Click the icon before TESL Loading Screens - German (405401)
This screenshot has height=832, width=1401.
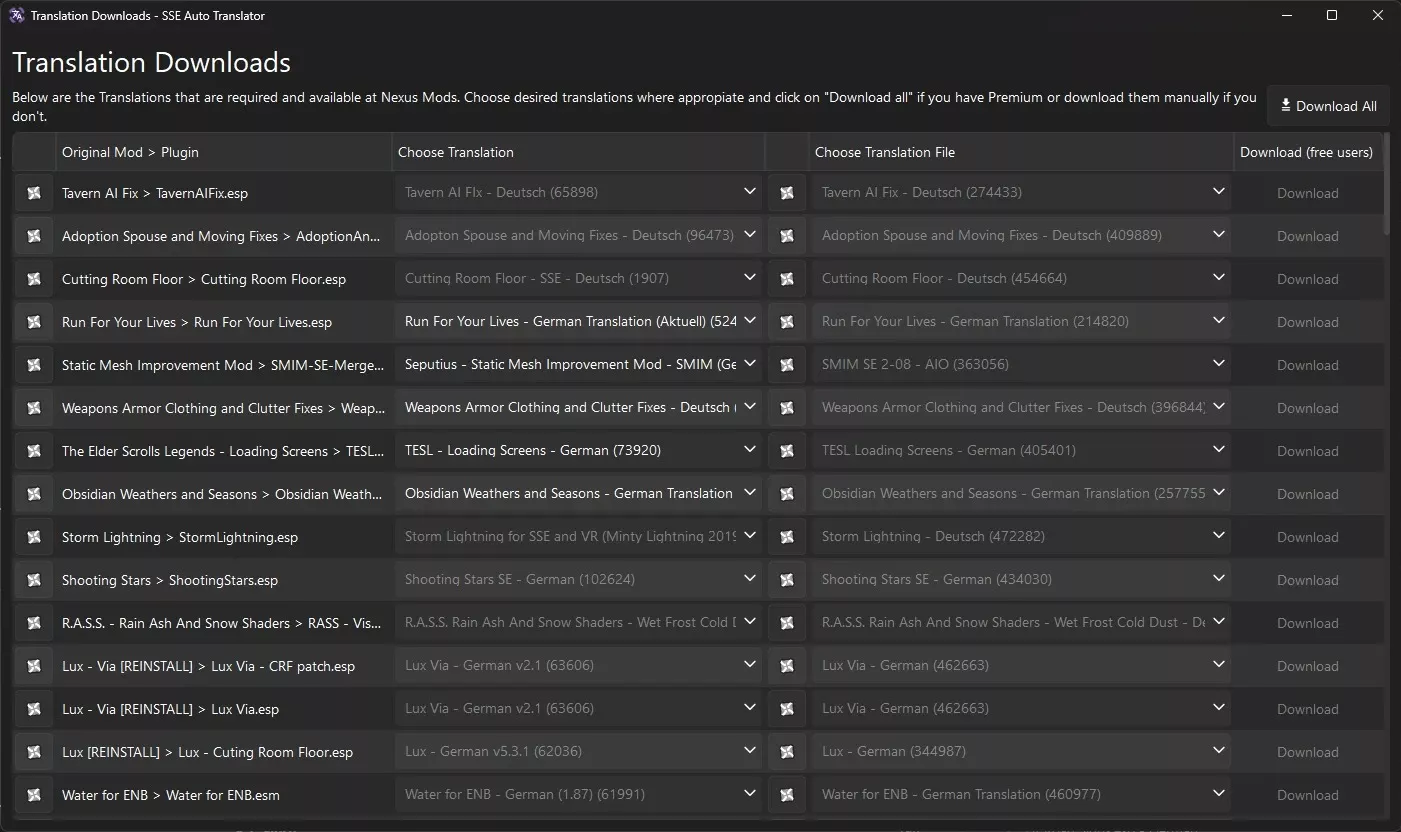tap(787, 451)
